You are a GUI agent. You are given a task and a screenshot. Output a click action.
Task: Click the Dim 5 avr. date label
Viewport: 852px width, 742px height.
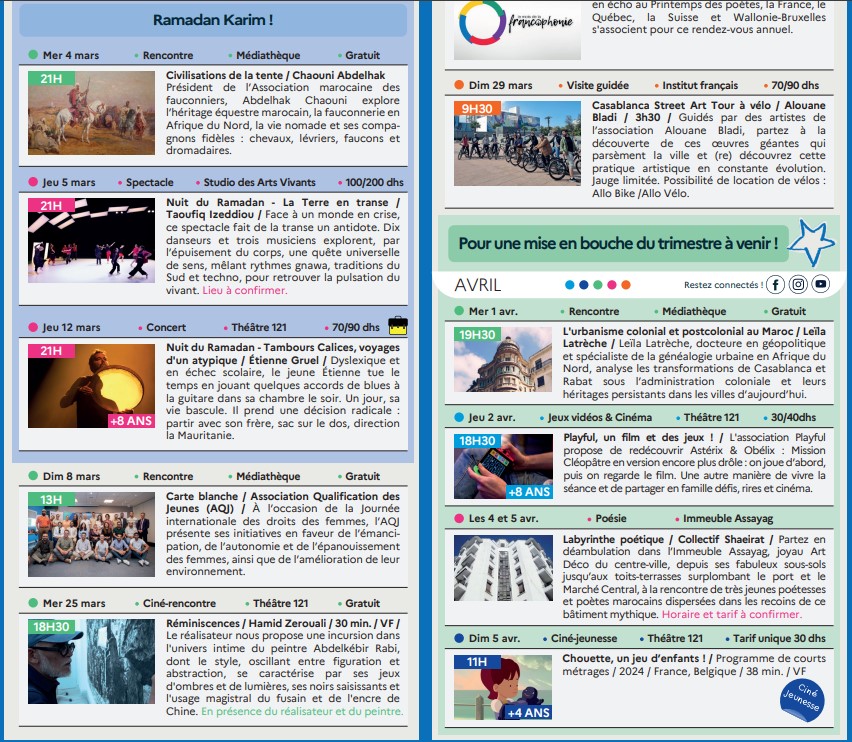494,638
